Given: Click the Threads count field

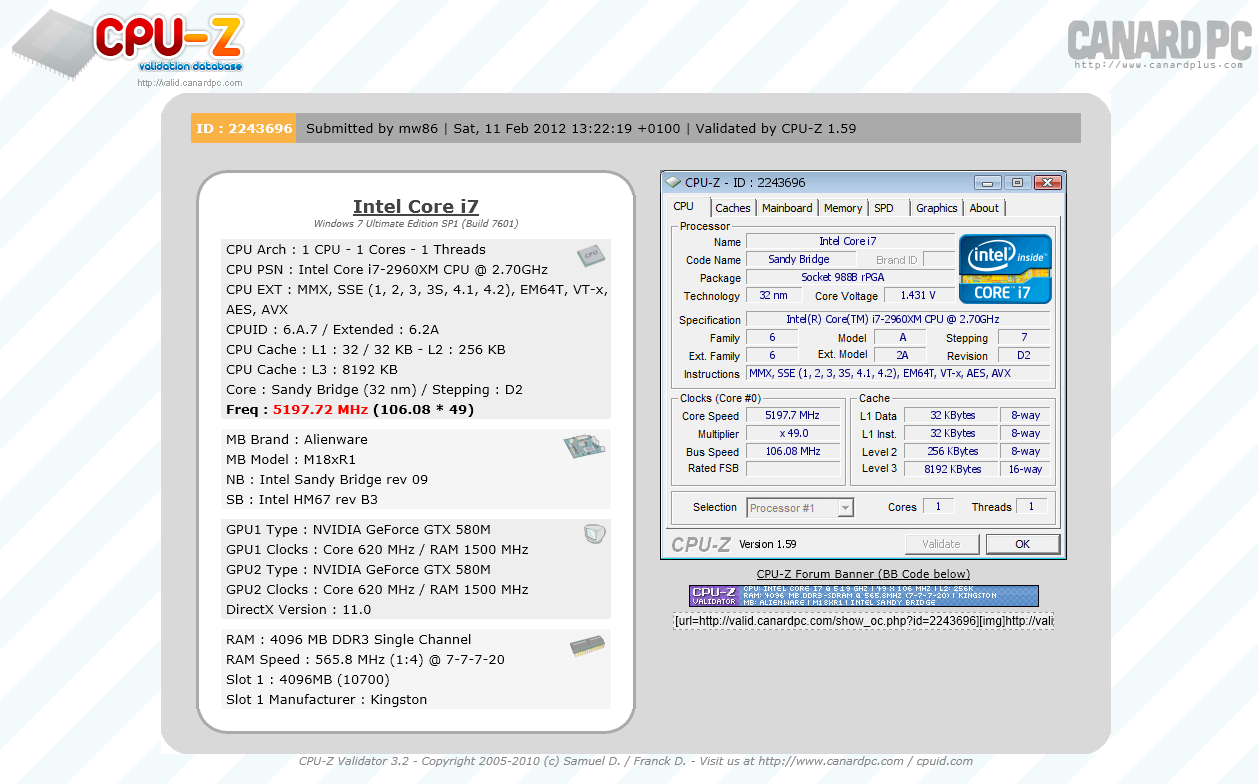Looking at the screenshot, I should click(x=1031, y=507).
